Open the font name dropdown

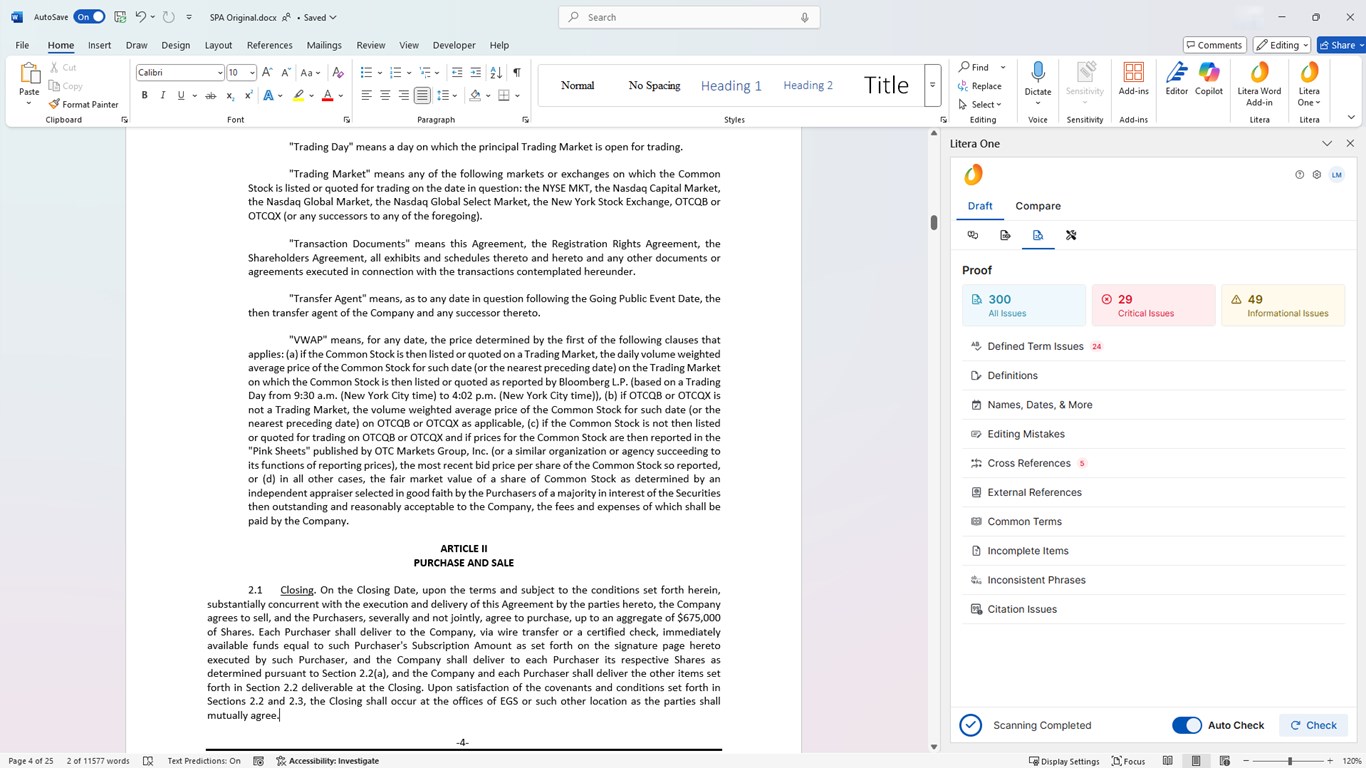pyautogui.click(x=220, y=72)
